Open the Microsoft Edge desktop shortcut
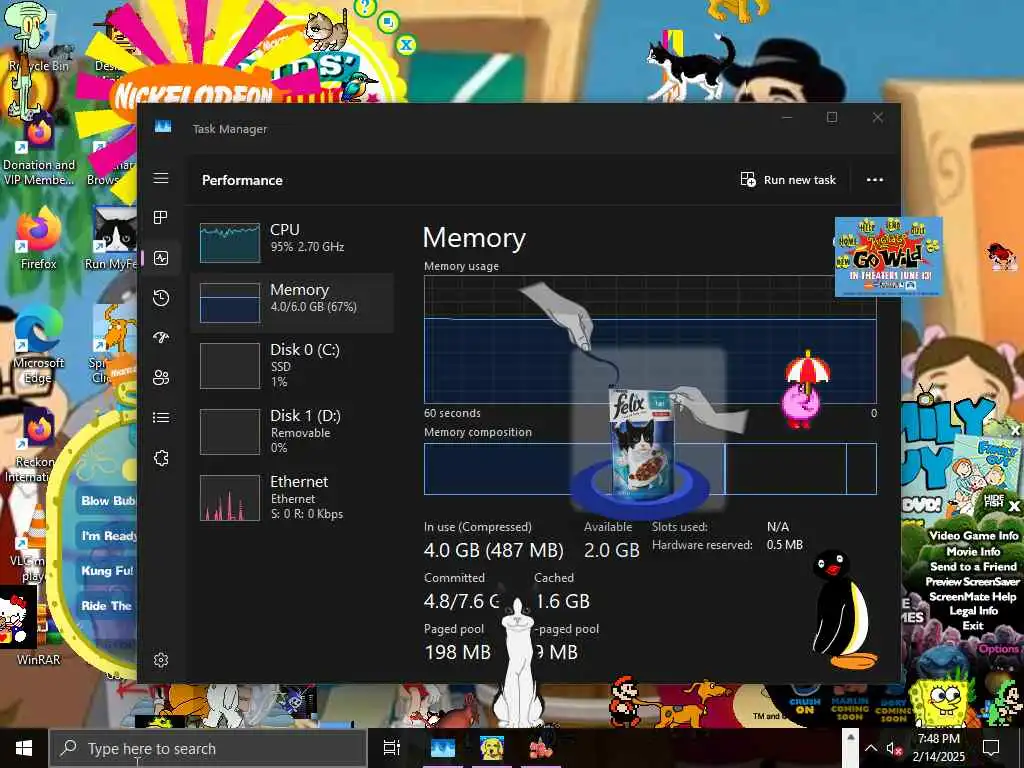The image size is (1024, 768). click(38, 346)
